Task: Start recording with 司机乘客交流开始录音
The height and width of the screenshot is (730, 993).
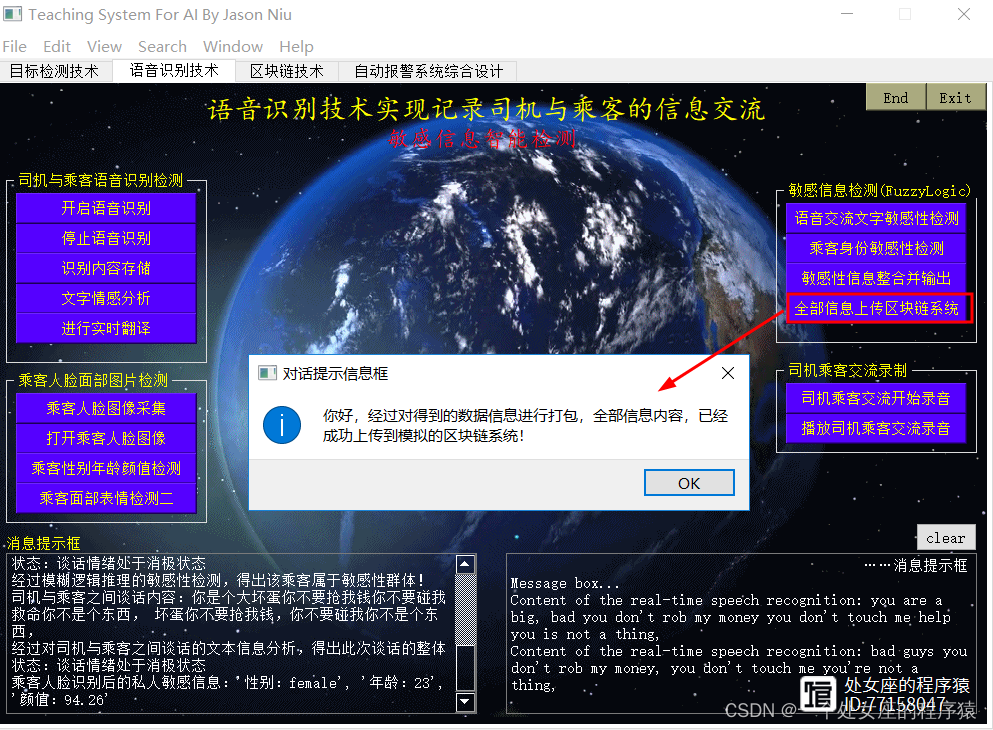Action: click(x=876, y=397)
